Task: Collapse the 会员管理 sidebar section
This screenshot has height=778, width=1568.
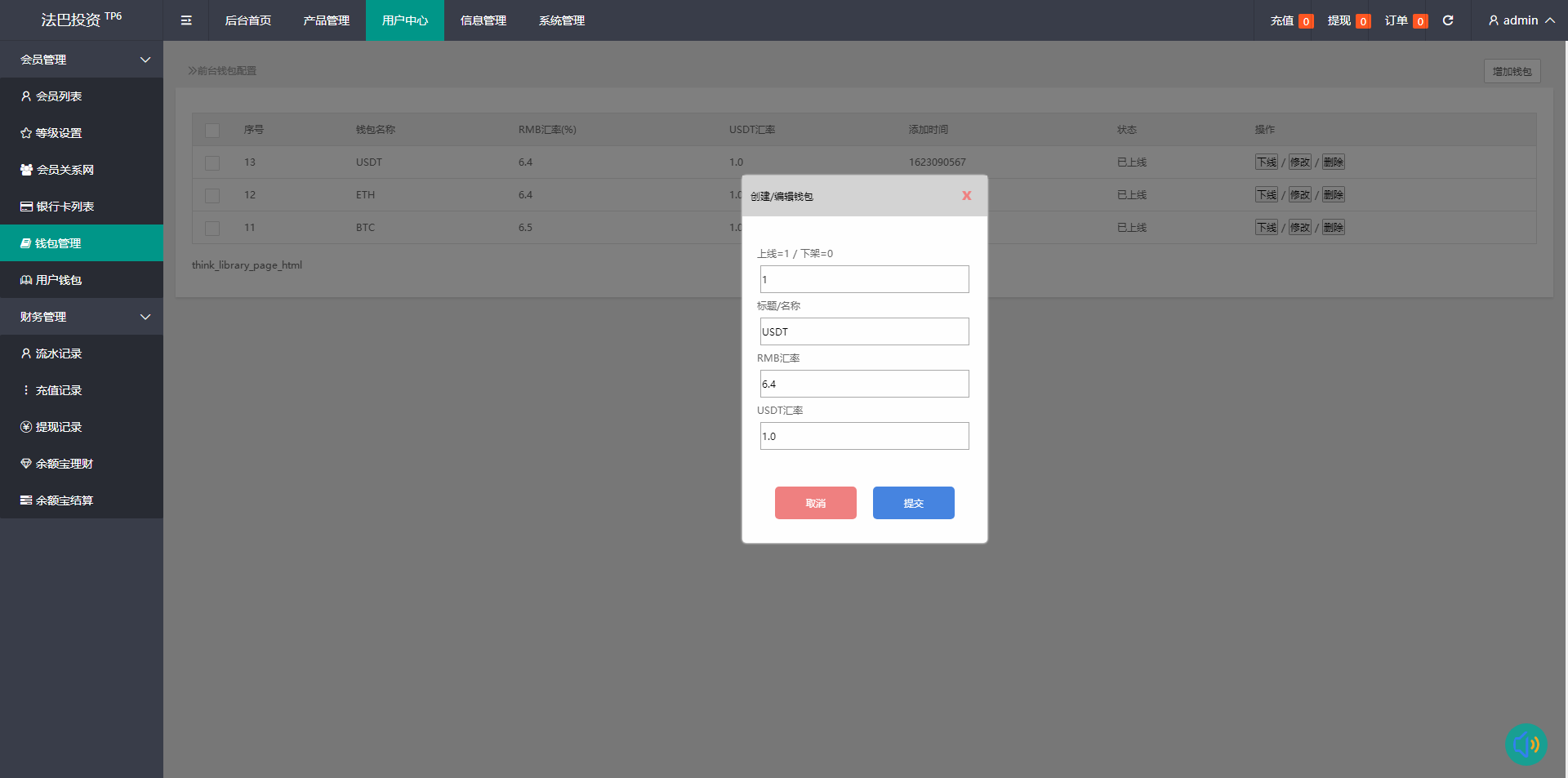Action: point(145,60)
